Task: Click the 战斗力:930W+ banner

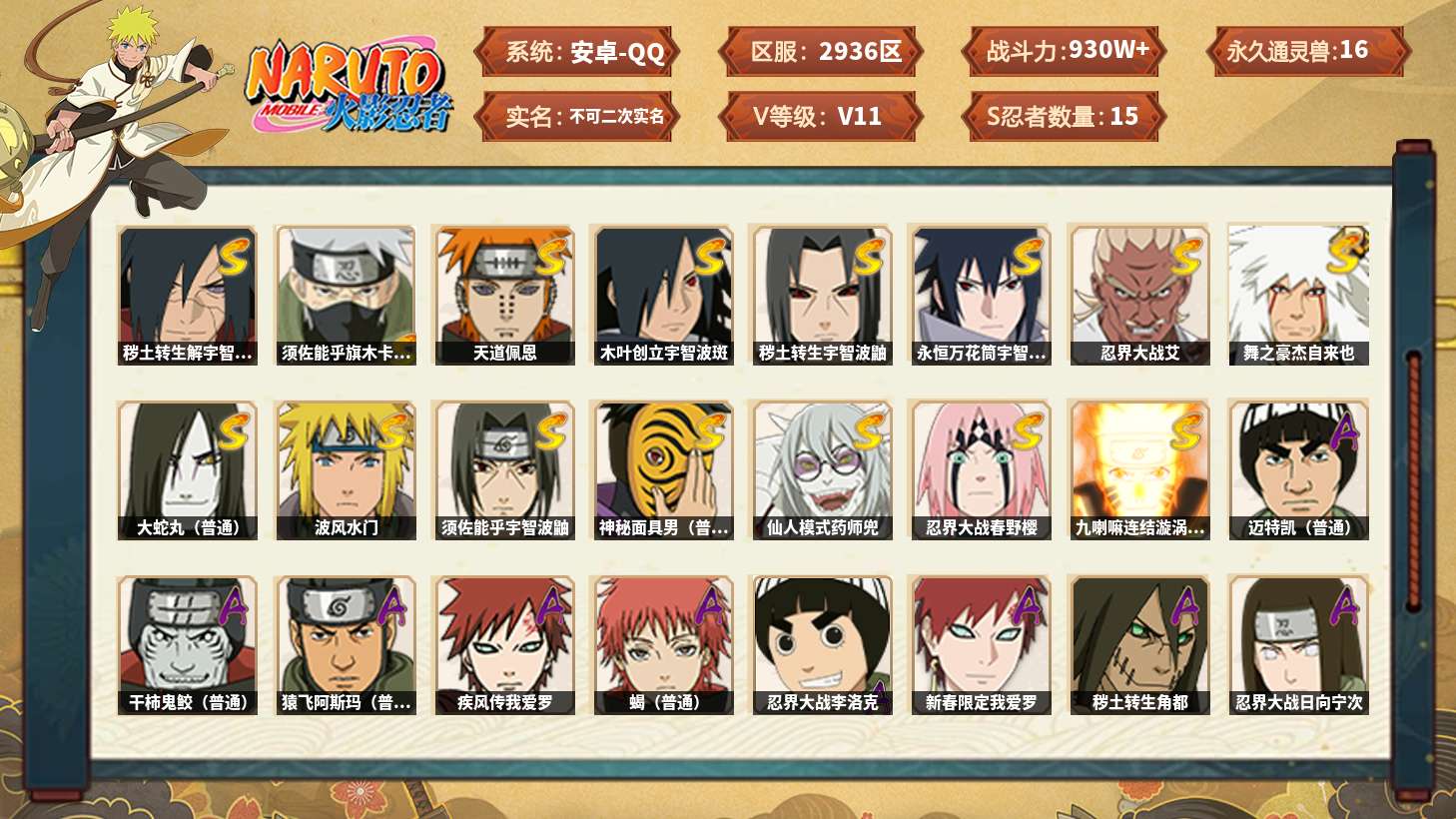Action: (x=1064, y=52)
